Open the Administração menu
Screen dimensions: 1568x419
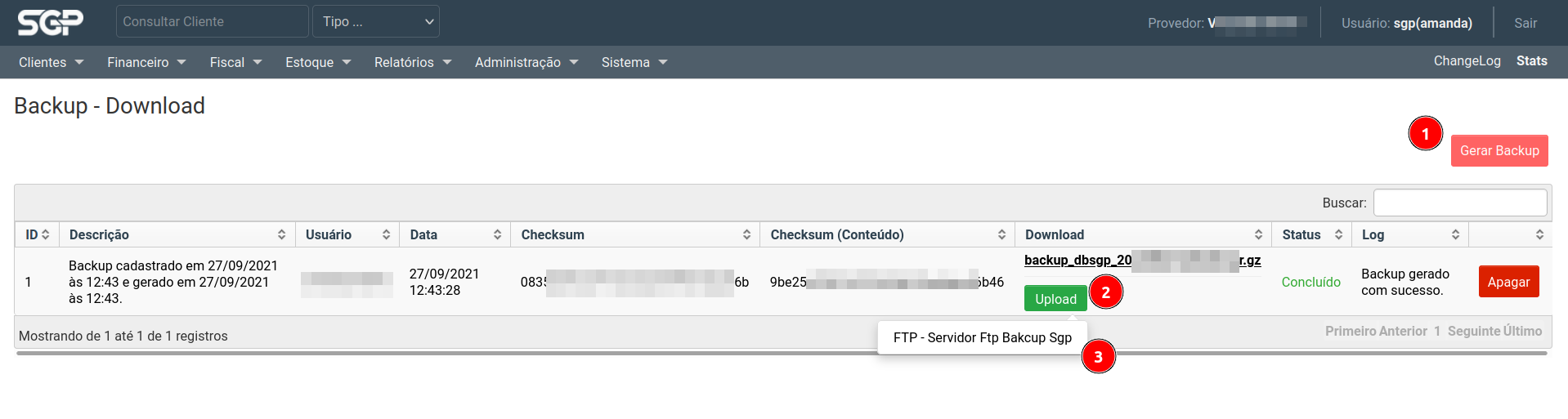[526, 62]
